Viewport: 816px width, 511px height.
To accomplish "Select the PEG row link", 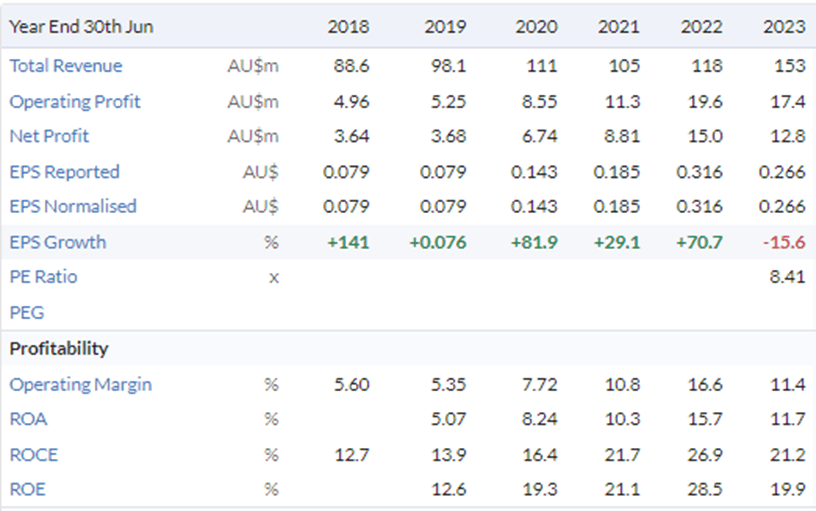I will [x=27, y=312].
